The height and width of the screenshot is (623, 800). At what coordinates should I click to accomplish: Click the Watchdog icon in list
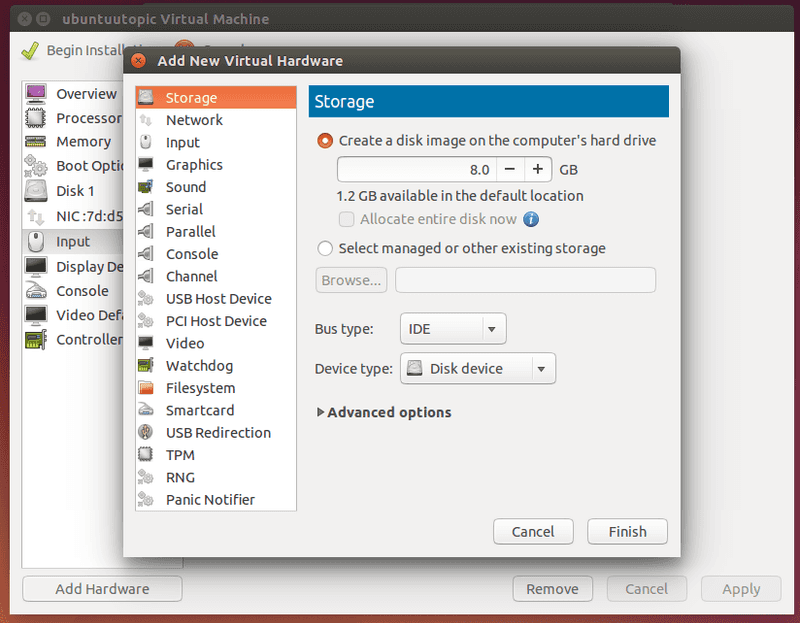[x=146, y=366]
